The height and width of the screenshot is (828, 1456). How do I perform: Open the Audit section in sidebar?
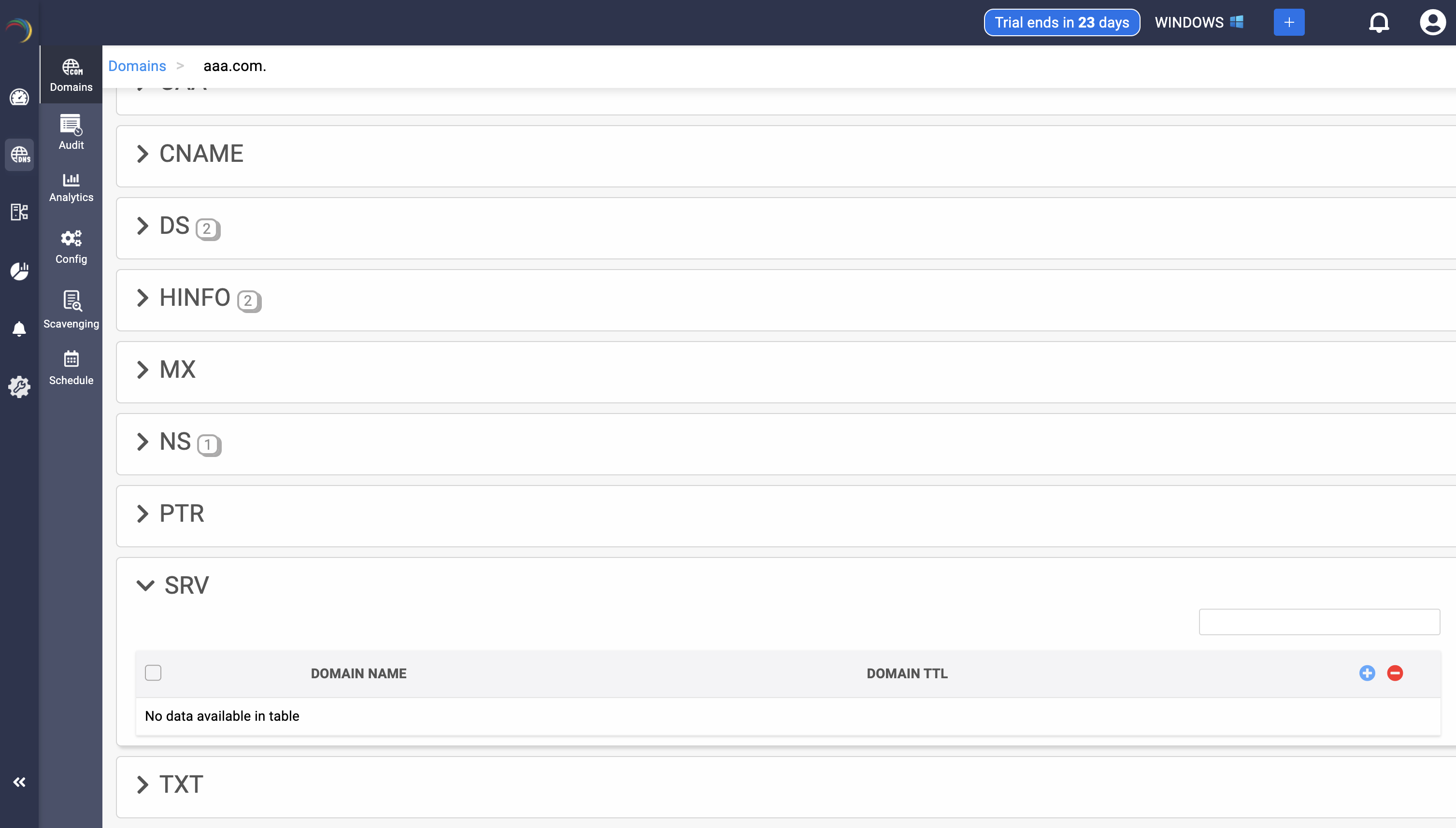click(71, 131)
